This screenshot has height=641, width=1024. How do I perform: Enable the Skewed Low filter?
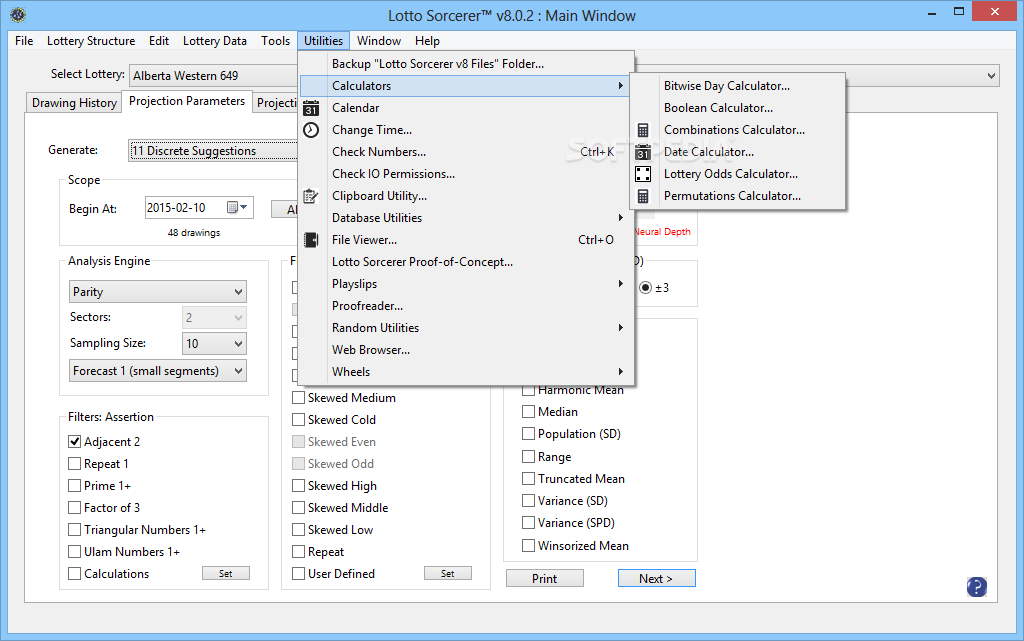click(x=298, y=530)
